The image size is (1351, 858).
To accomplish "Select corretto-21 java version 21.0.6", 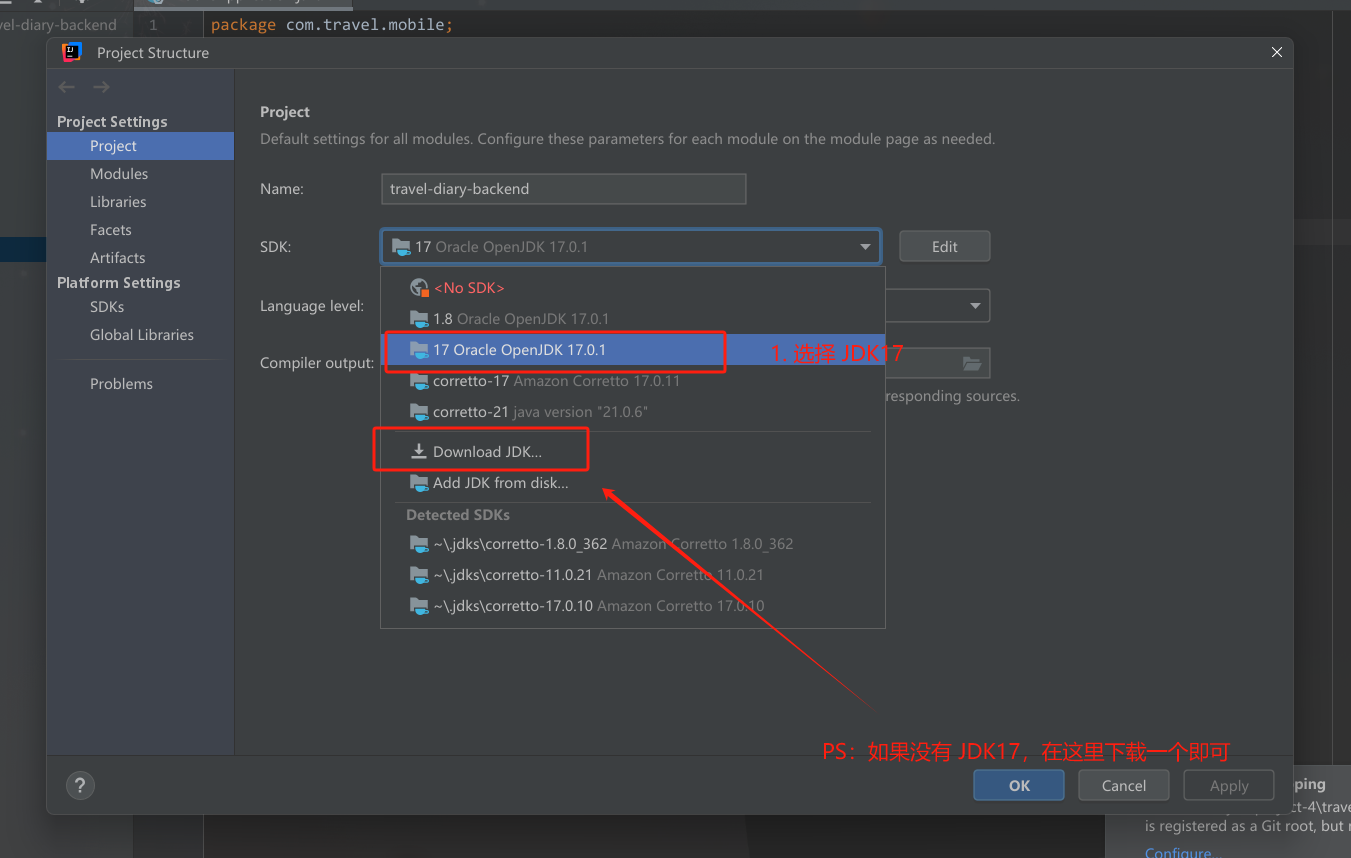I will (x=633, y=412).
